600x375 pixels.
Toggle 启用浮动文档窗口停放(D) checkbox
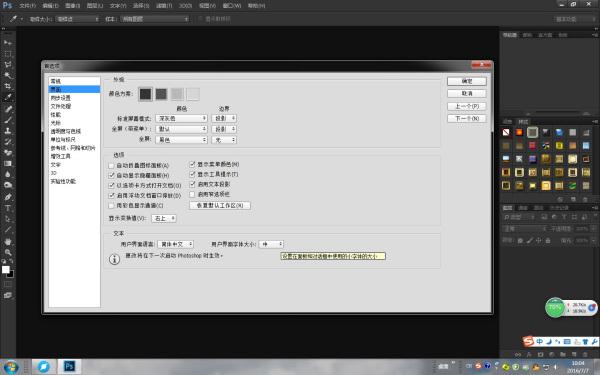111,196
